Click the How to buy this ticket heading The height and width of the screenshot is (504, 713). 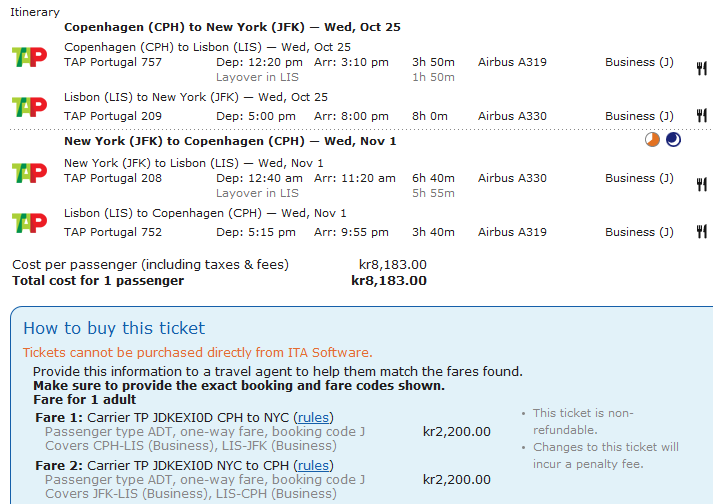[x=114, y=328]
